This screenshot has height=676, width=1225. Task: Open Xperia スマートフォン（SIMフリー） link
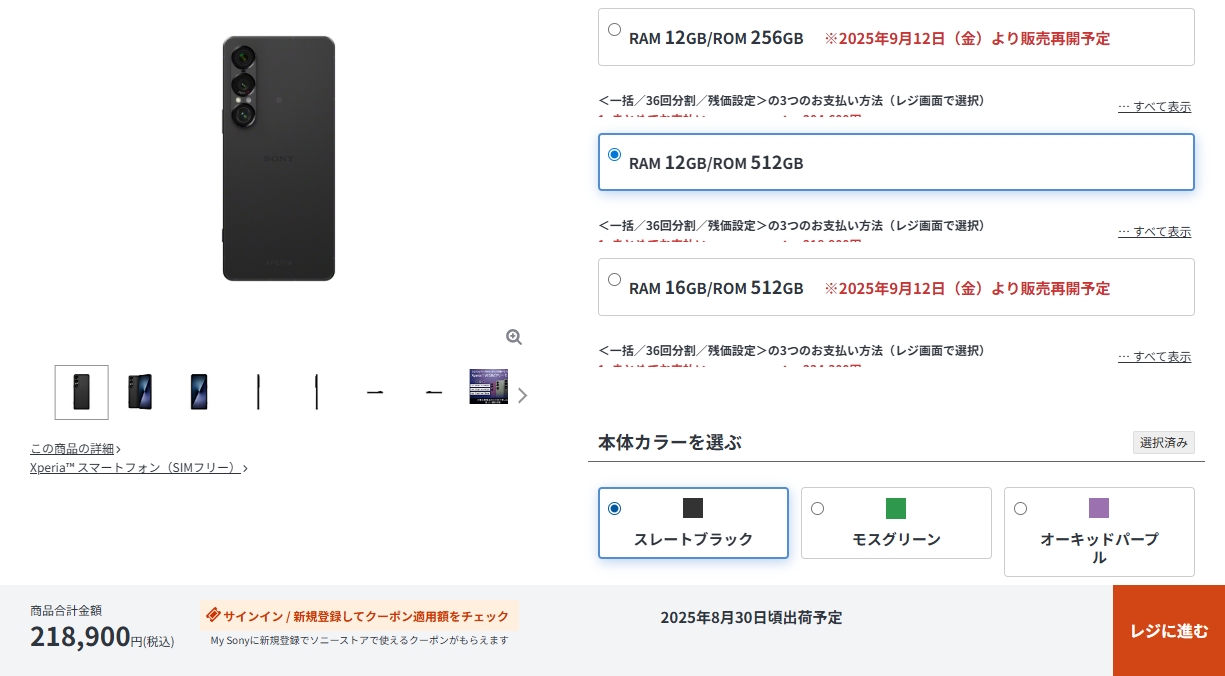[x=138, y=468]
